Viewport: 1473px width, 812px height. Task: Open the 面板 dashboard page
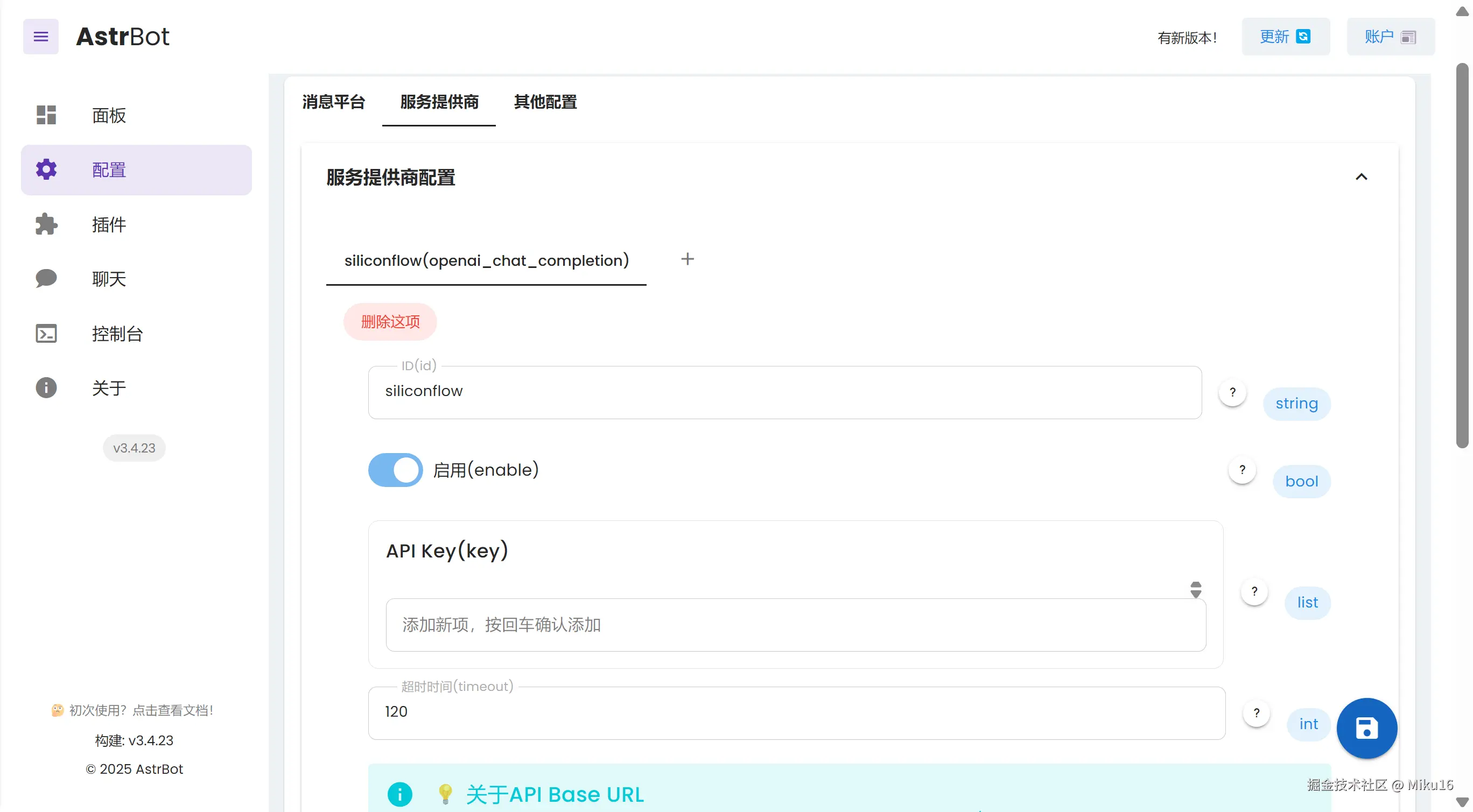tap(109, 116)
